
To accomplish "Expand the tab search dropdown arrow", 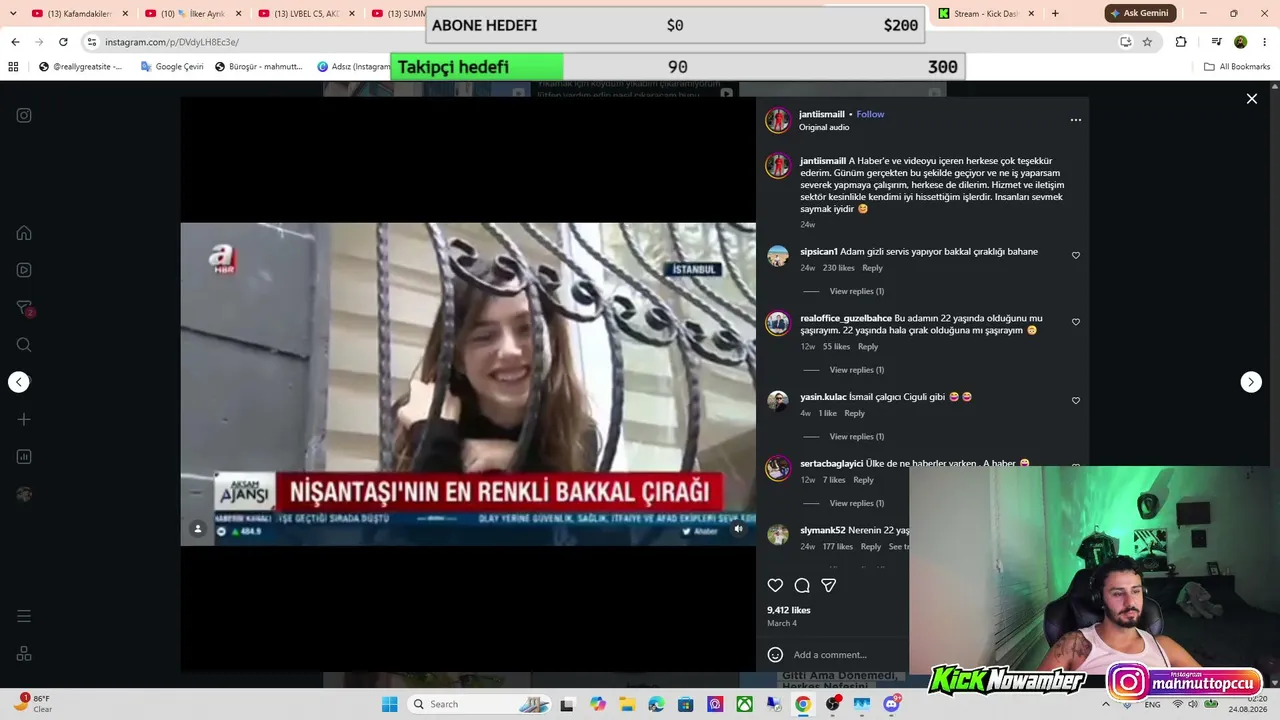I will (13, 14).
